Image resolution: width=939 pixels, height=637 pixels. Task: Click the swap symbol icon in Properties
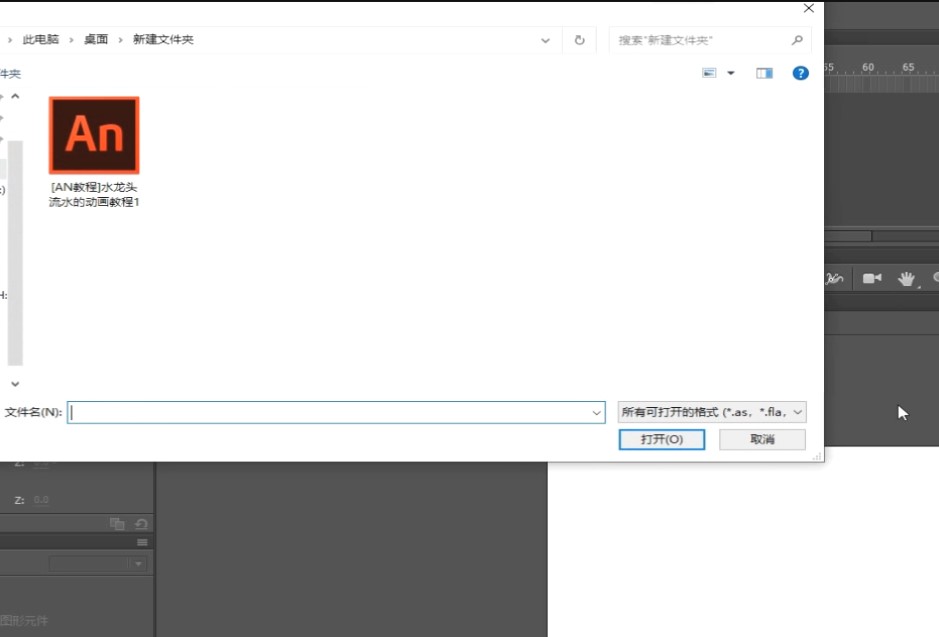coord(117,523)
